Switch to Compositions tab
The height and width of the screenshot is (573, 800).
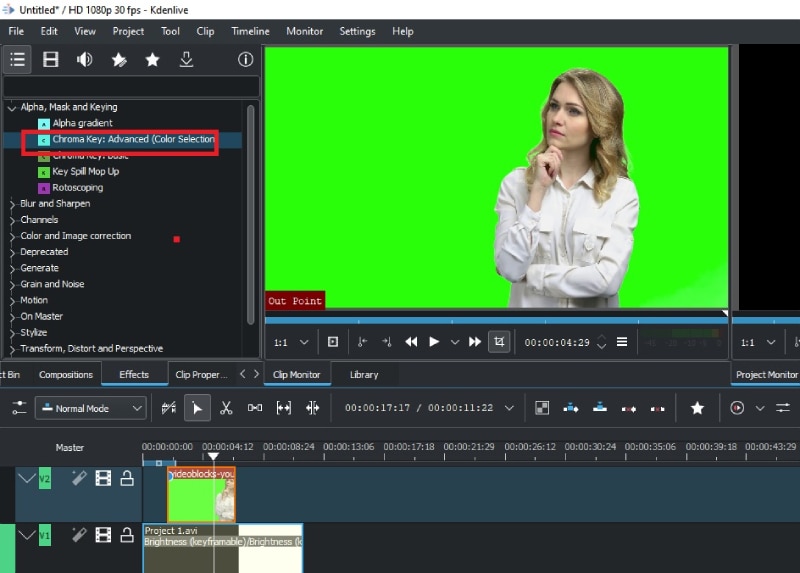(x=66, y=375)
